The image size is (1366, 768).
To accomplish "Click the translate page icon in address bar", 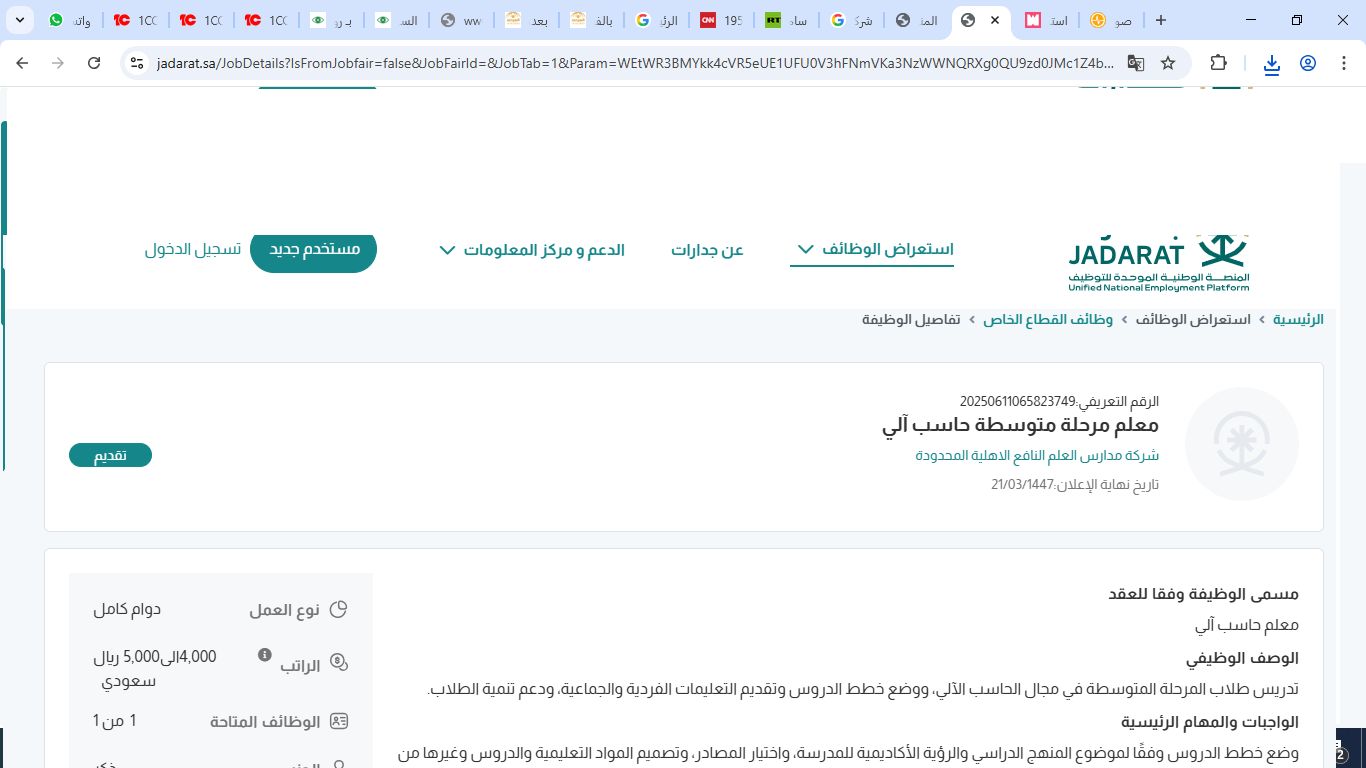I will pos(1136,63).
